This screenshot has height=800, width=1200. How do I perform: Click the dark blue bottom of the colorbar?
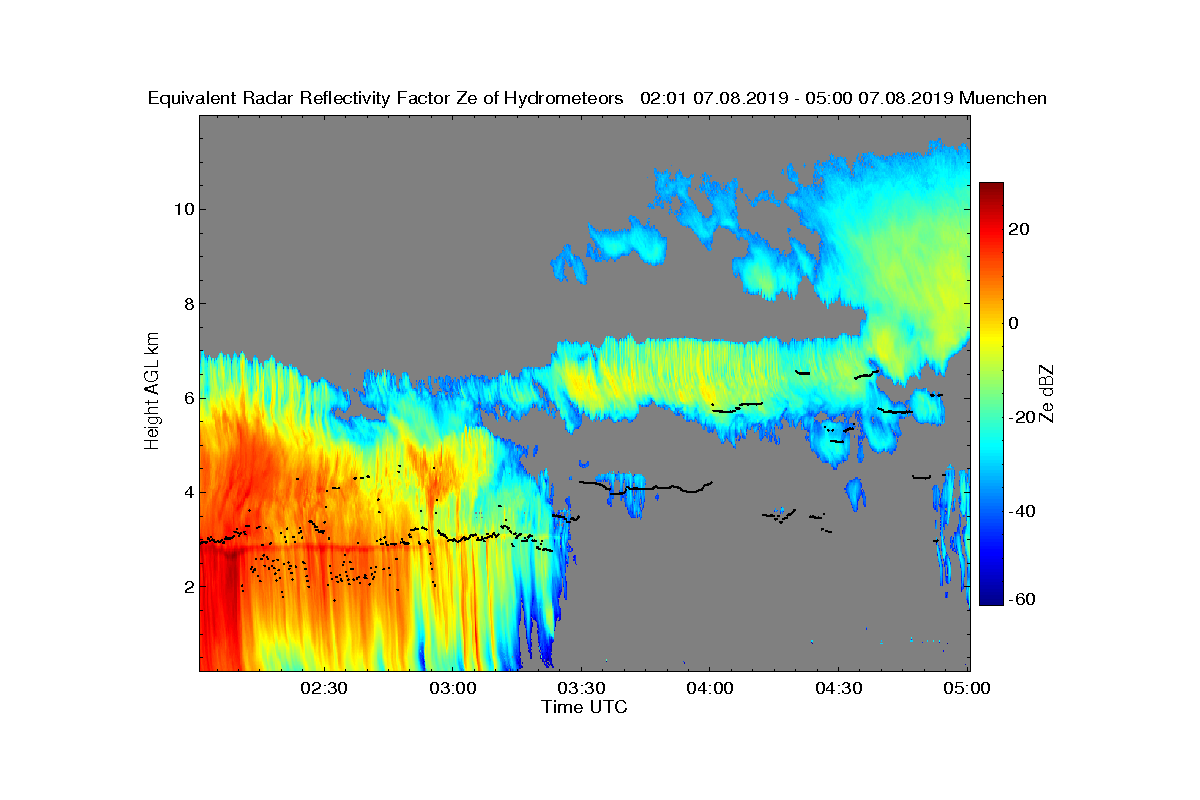tap(991, 599)
